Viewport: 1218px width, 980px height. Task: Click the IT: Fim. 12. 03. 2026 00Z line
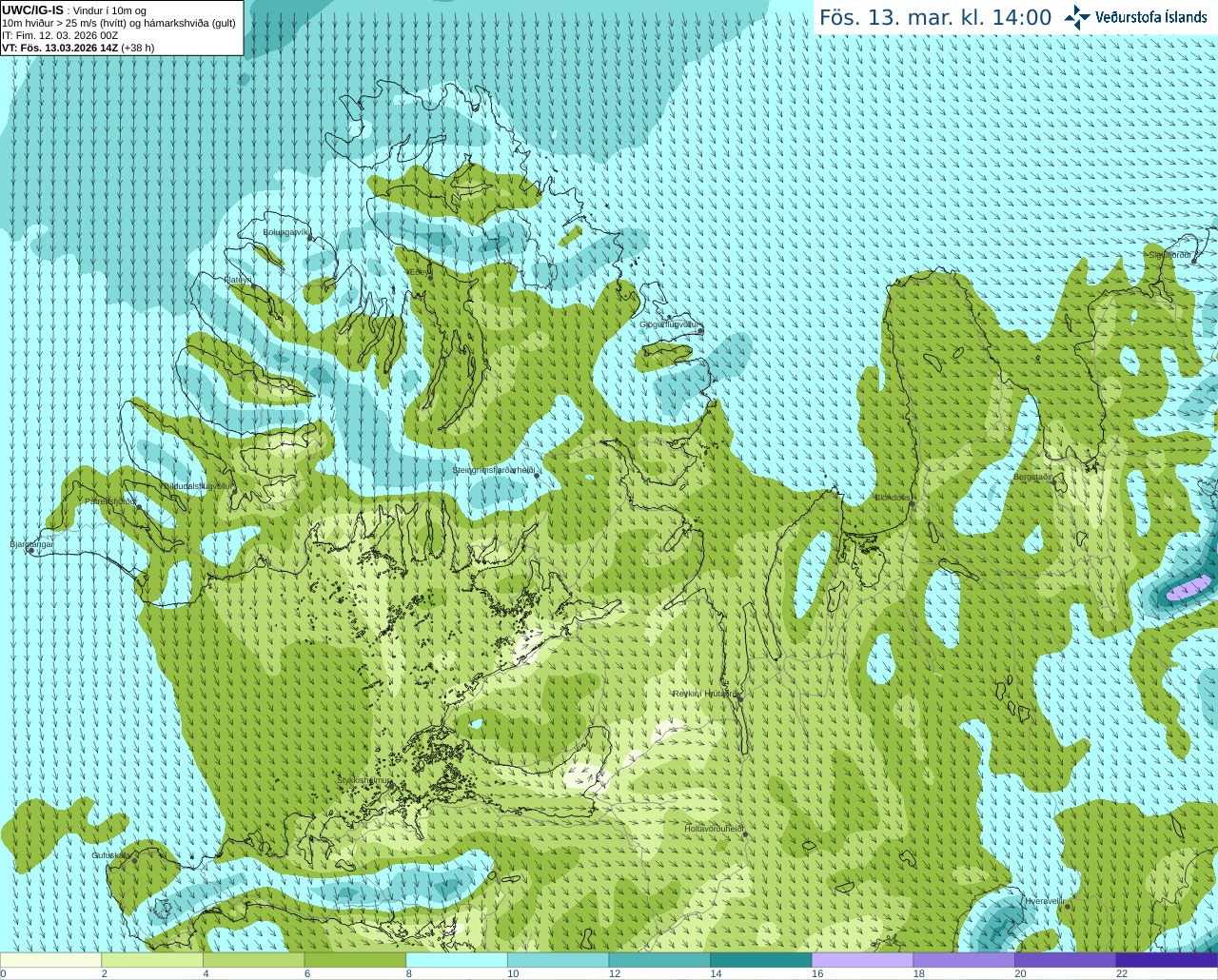click(60, 35)
